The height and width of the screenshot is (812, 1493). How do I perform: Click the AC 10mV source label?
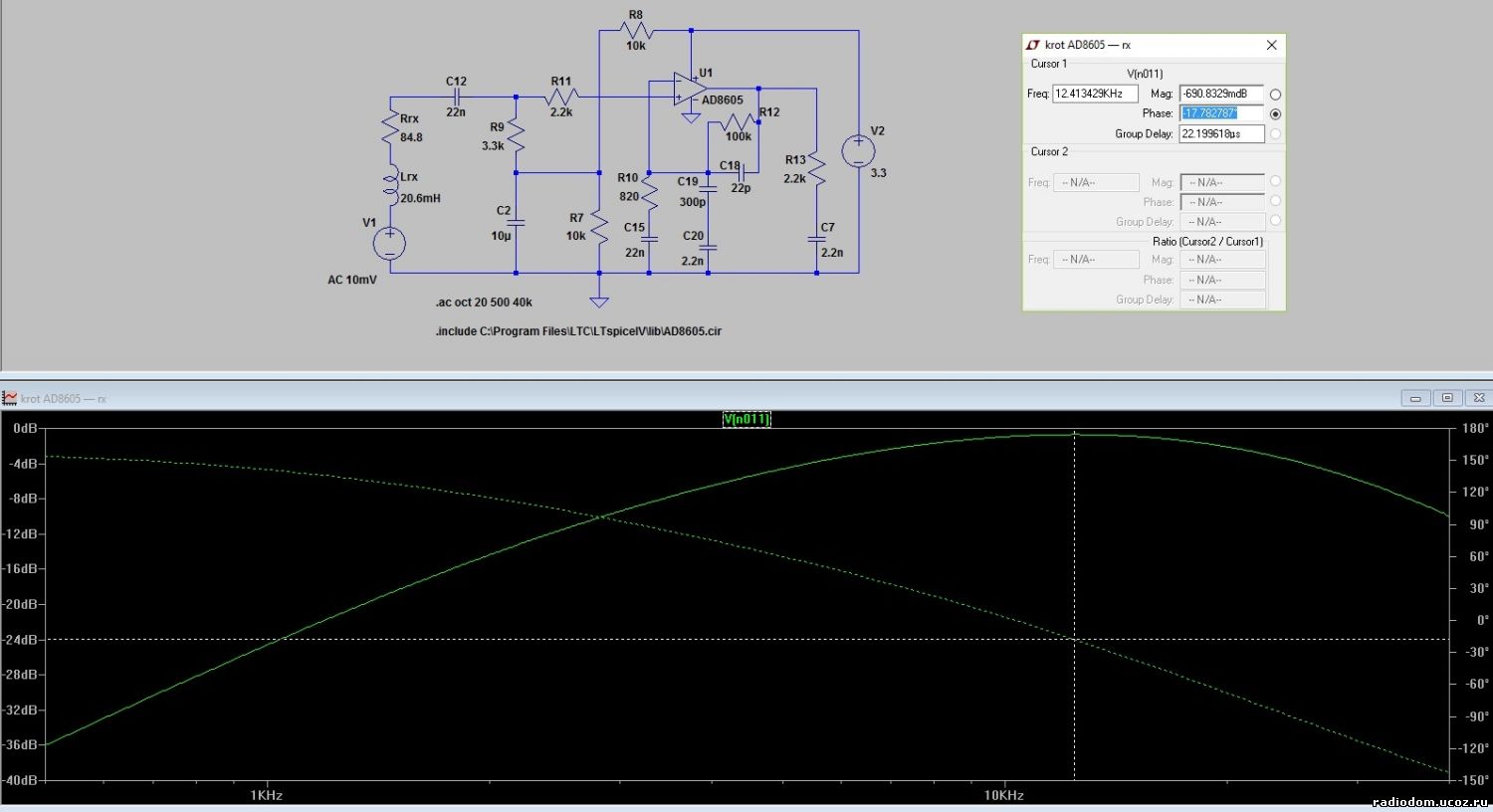[352, 280]
